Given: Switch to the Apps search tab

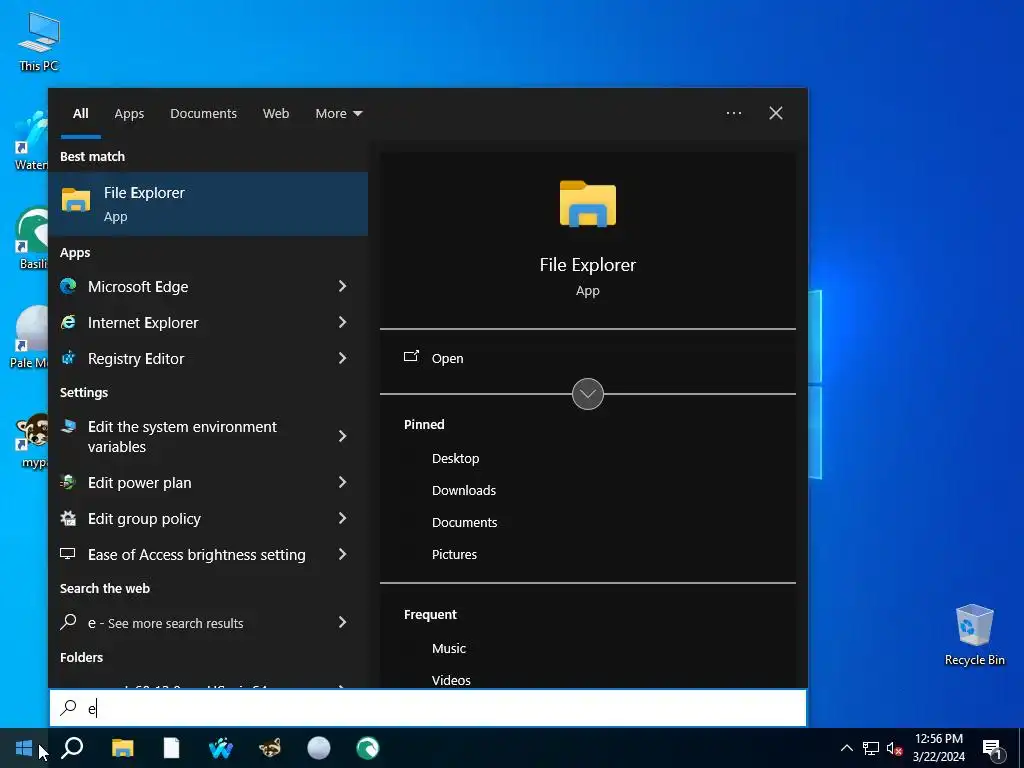Looking at the screenshot, I should pos(129,114).
